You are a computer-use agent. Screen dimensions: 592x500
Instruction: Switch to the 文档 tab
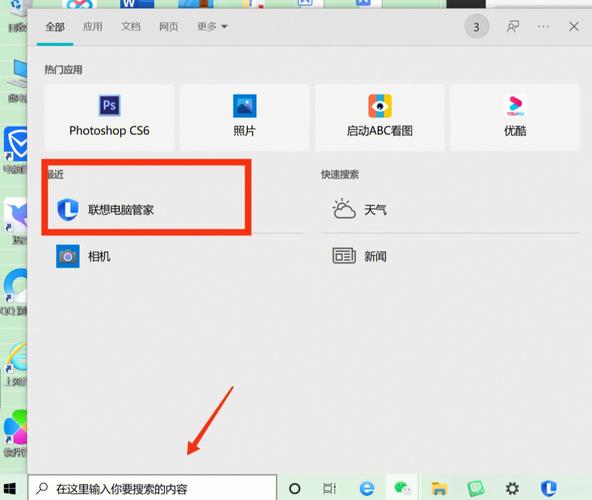pyautogui.click(x=131, y=27)
